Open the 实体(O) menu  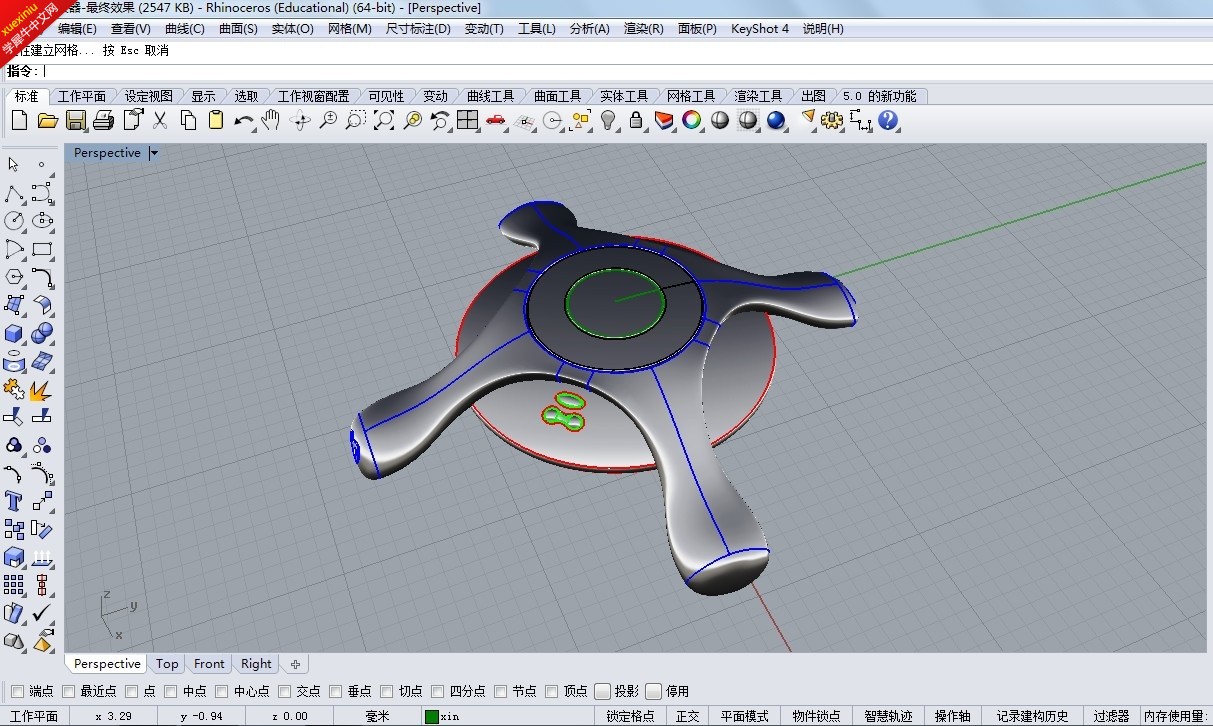pos(292,29)
